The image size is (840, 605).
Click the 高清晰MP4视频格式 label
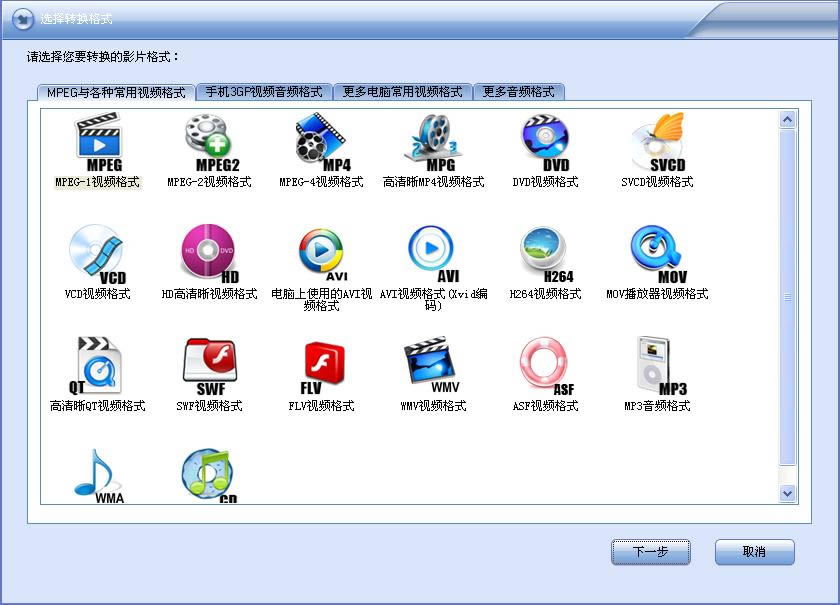(433, 182)
